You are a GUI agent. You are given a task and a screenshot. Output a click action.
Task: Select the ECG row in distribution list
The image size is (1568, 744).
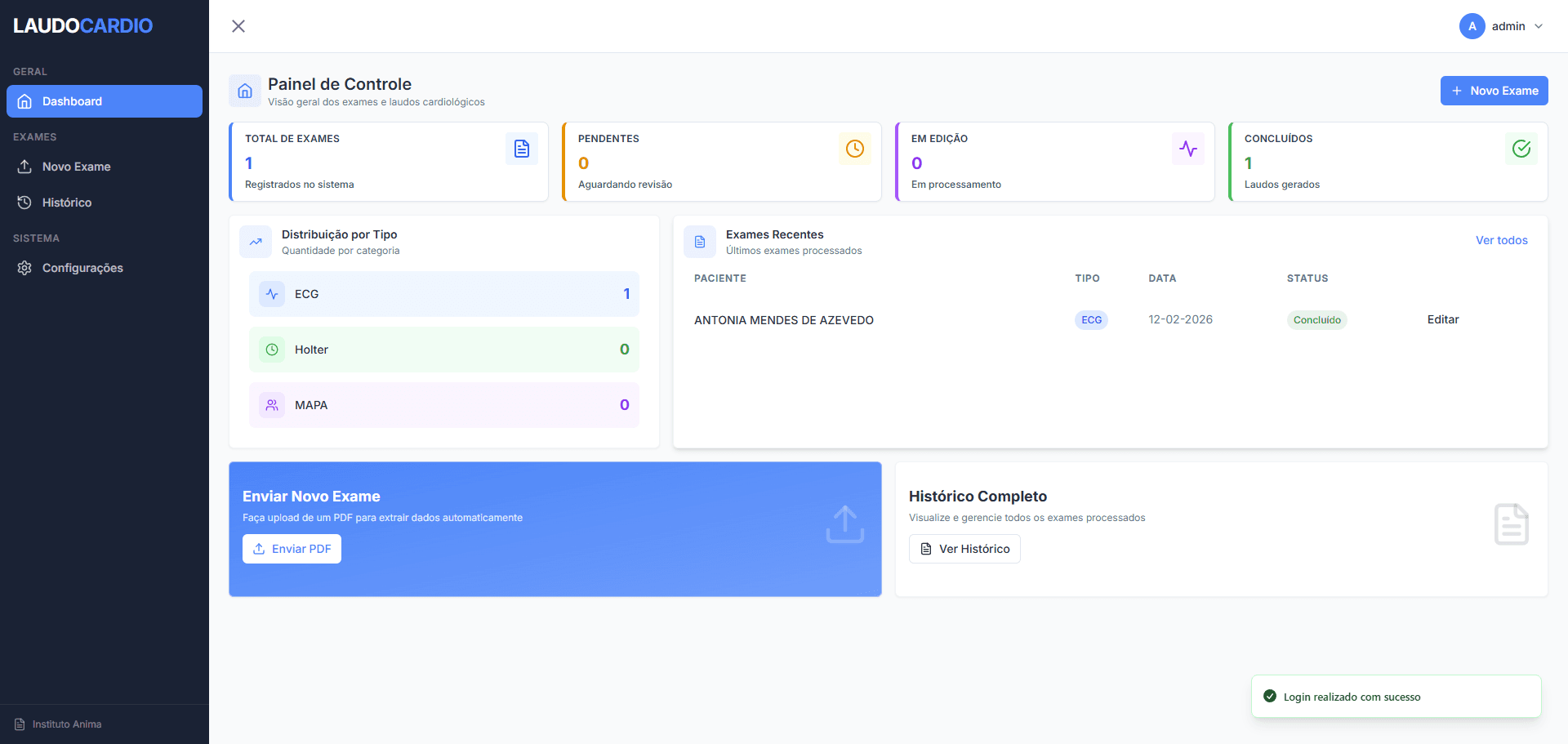tap(443, 294)
